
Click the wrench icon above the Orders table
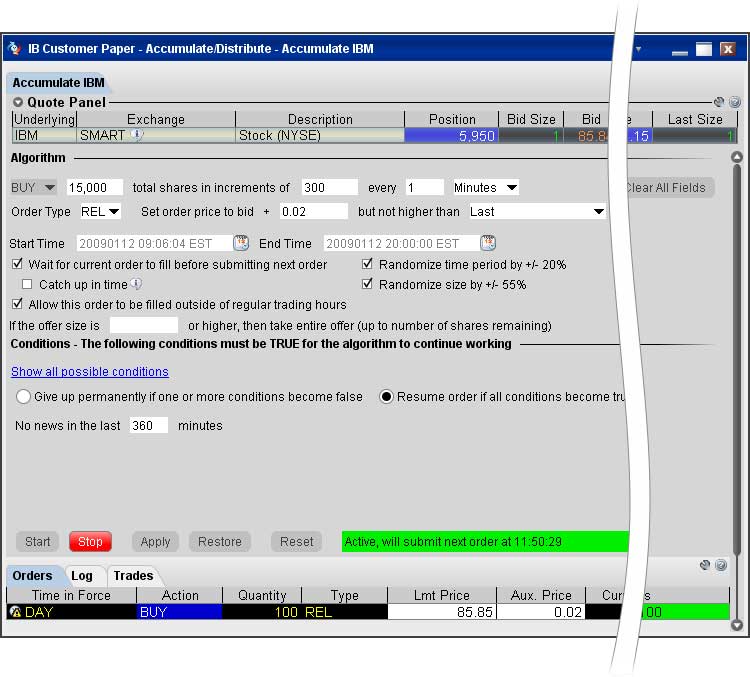pyautogui.click(x=705, y=565)
